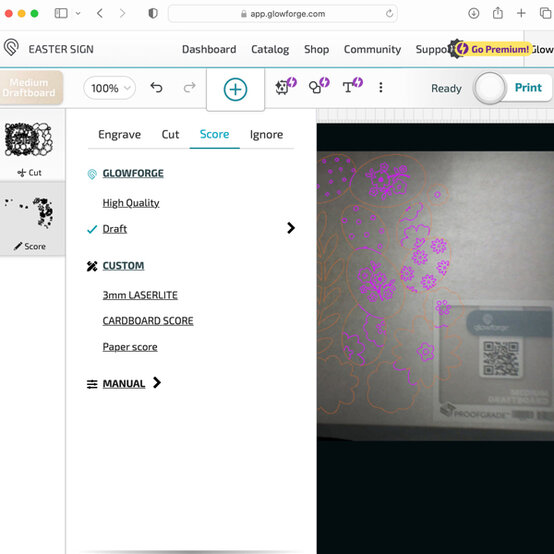
Task: Click the MANUAL settings heading
Action: pyautogui.click(x=124, y=384)
